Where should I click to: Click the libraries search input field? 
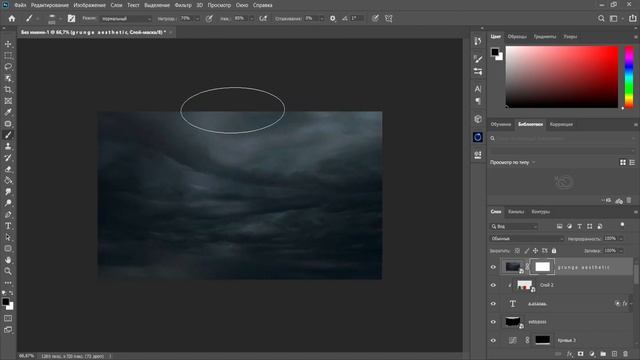[x=562, y=138]
